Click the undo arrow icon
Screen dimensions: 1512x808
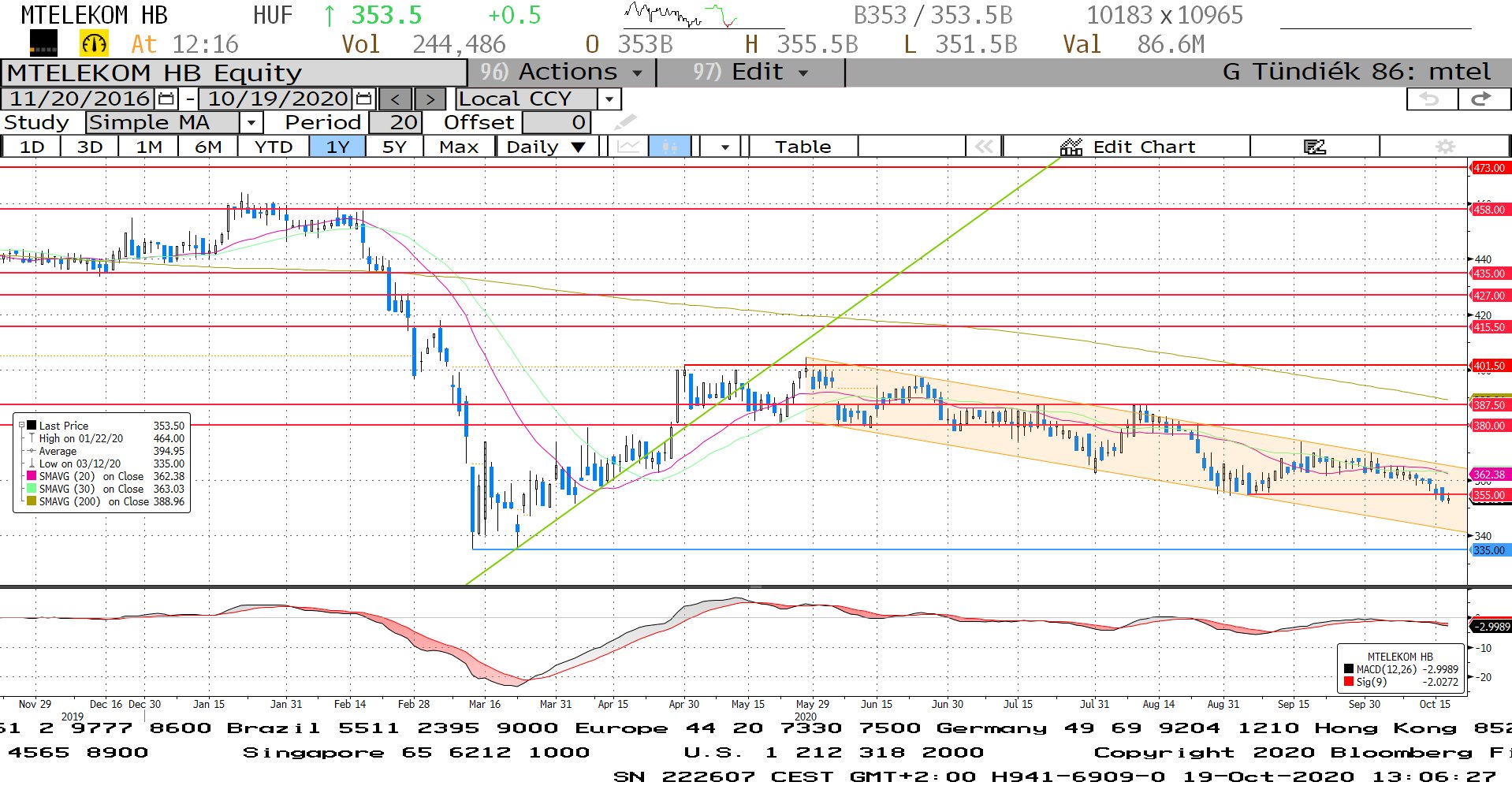click(1431, 99)
